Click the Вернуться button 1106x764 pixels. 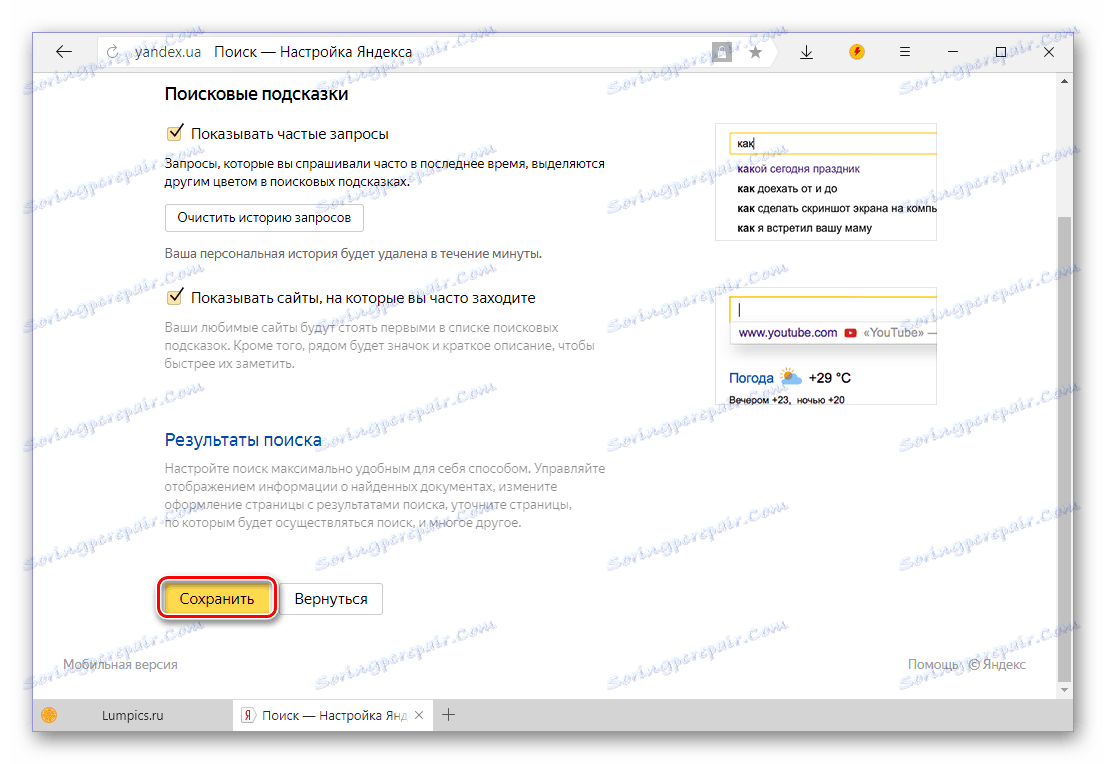[x=331, y=598]
